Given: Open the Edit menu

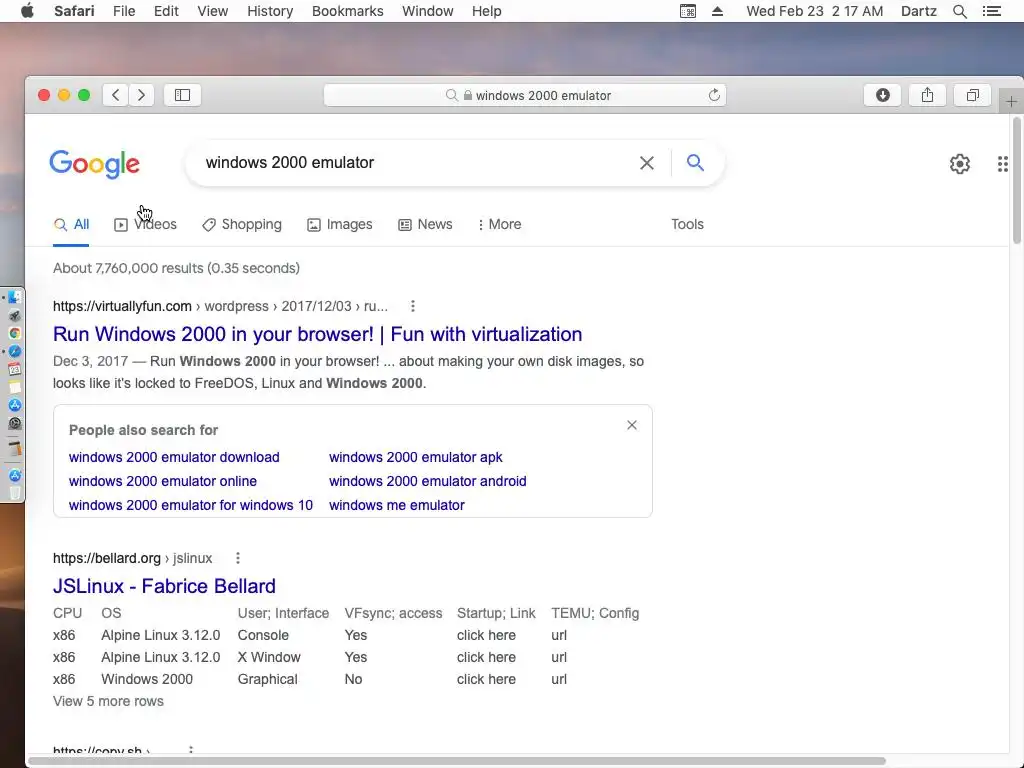Looking at the screenshot, I should click(166, 11).
